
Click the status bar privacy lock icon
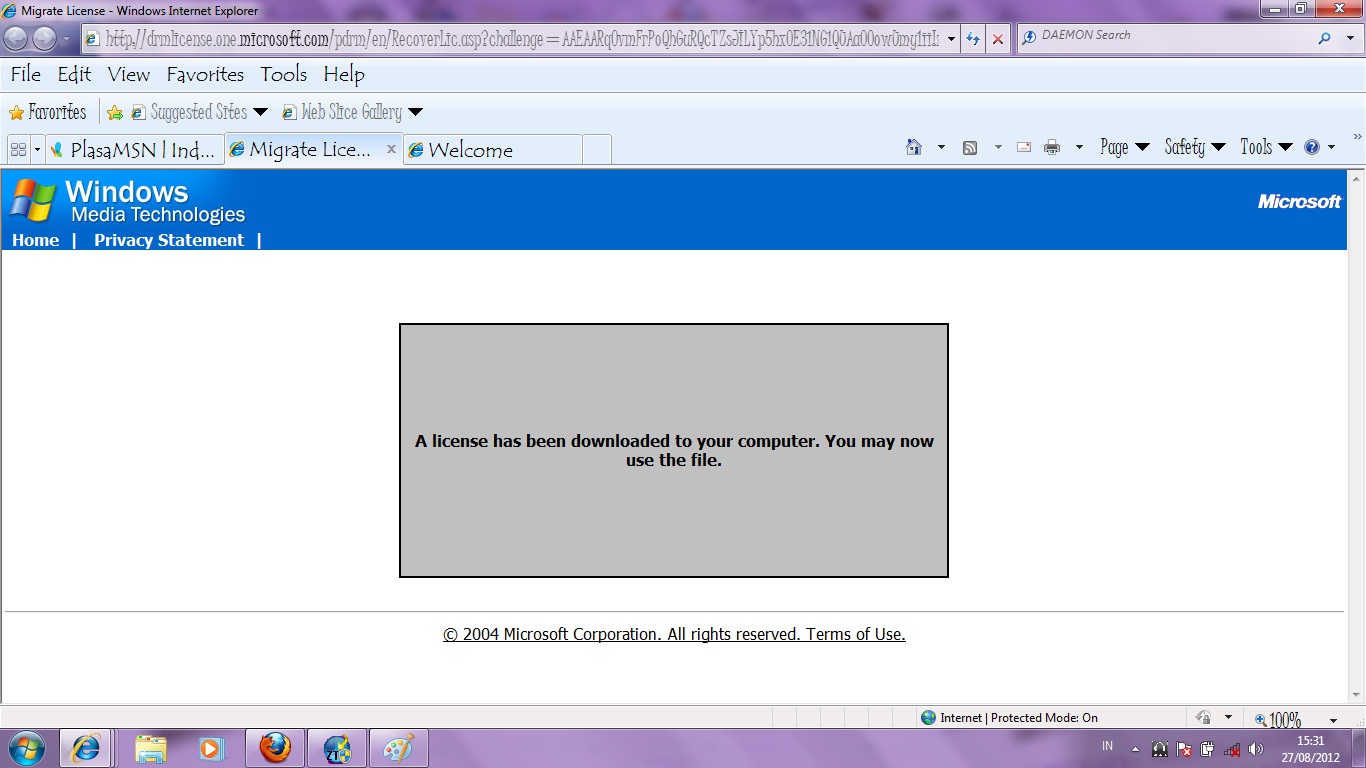click(1203, 717)
